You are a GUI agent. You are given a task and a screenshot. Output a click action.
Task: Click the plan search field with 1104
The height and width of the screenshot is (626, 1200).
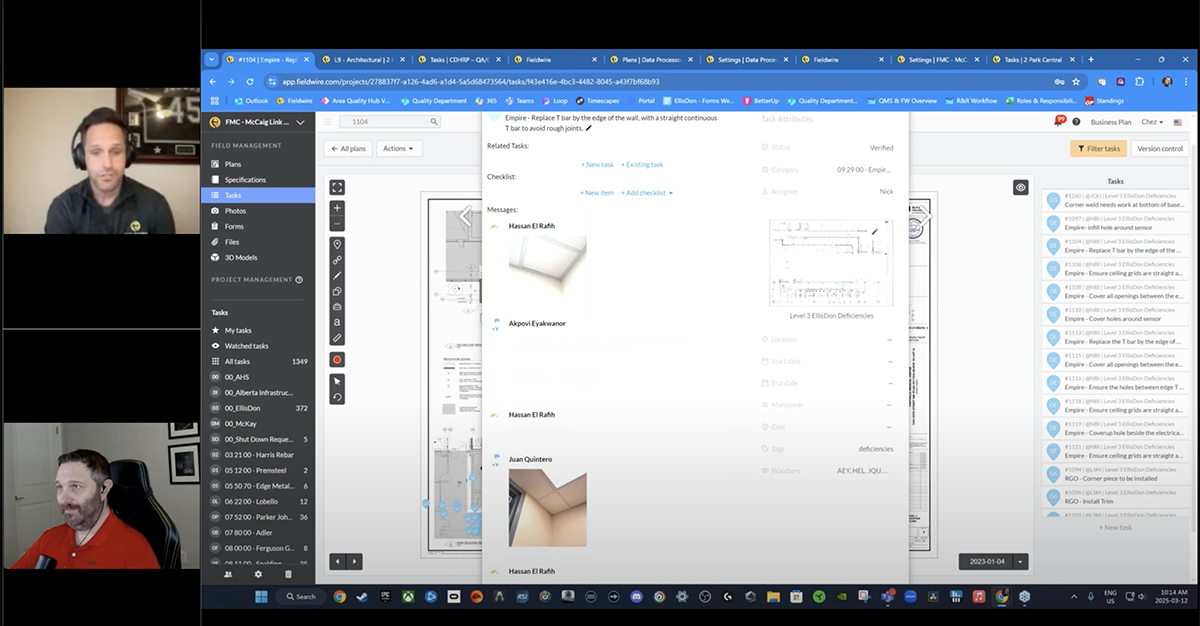click(x=391, y=121)
